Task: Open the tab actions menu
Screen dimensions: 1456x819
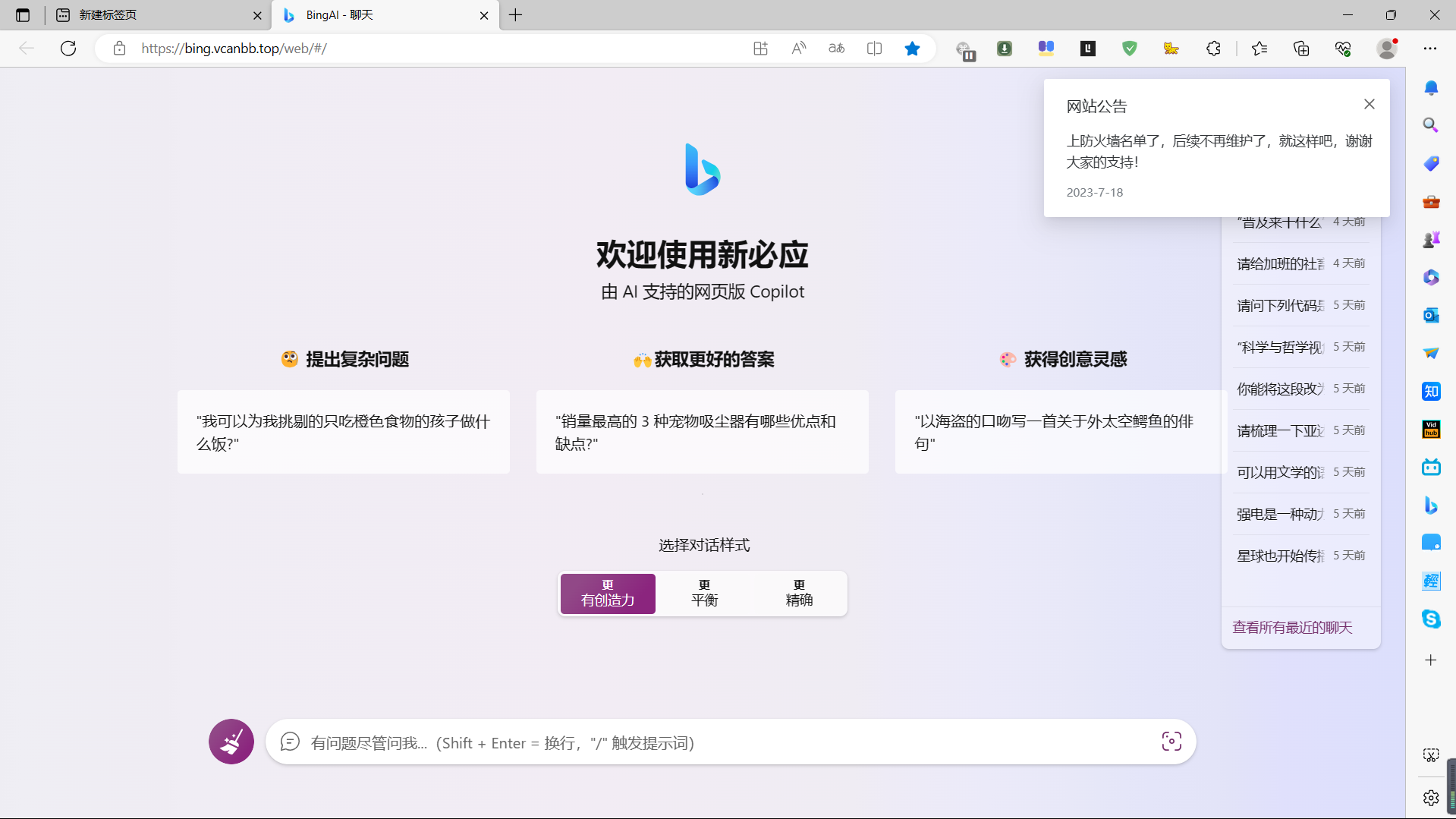Action: coord(23,15)
